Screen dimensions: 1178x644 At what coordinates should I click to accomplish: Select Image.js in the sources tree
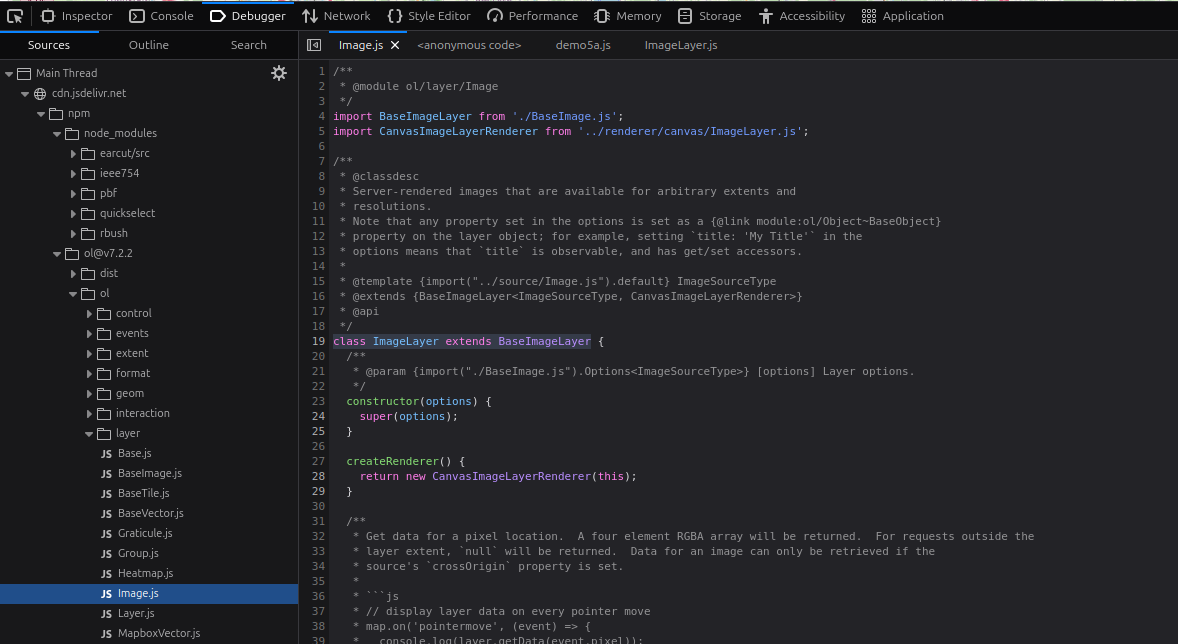[x=149, y=593]
